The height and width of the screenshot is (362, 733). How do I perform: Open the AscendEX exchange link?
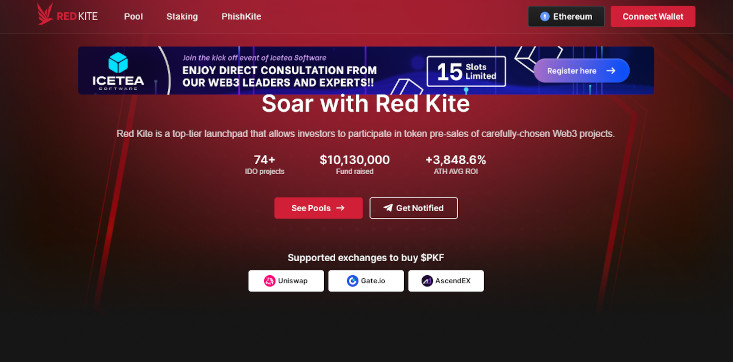point(446,281)
